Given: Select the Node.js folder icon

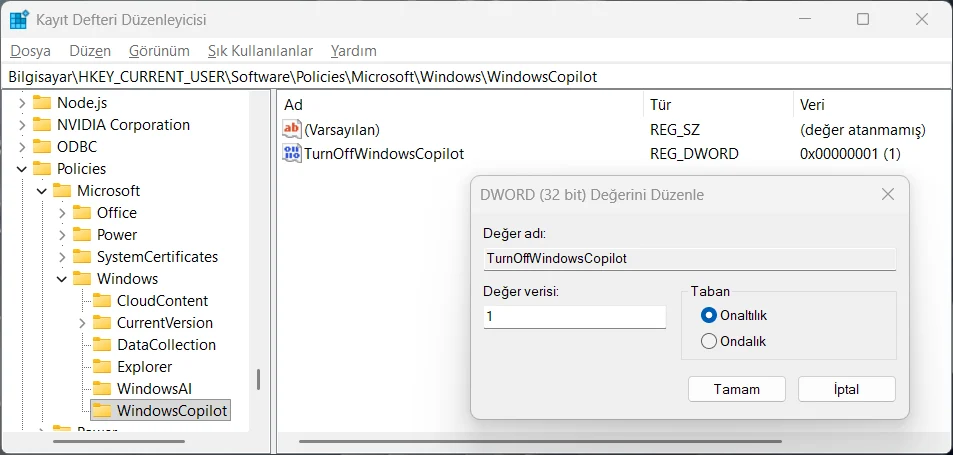Looking at the screenshot, I should (42, 103).
